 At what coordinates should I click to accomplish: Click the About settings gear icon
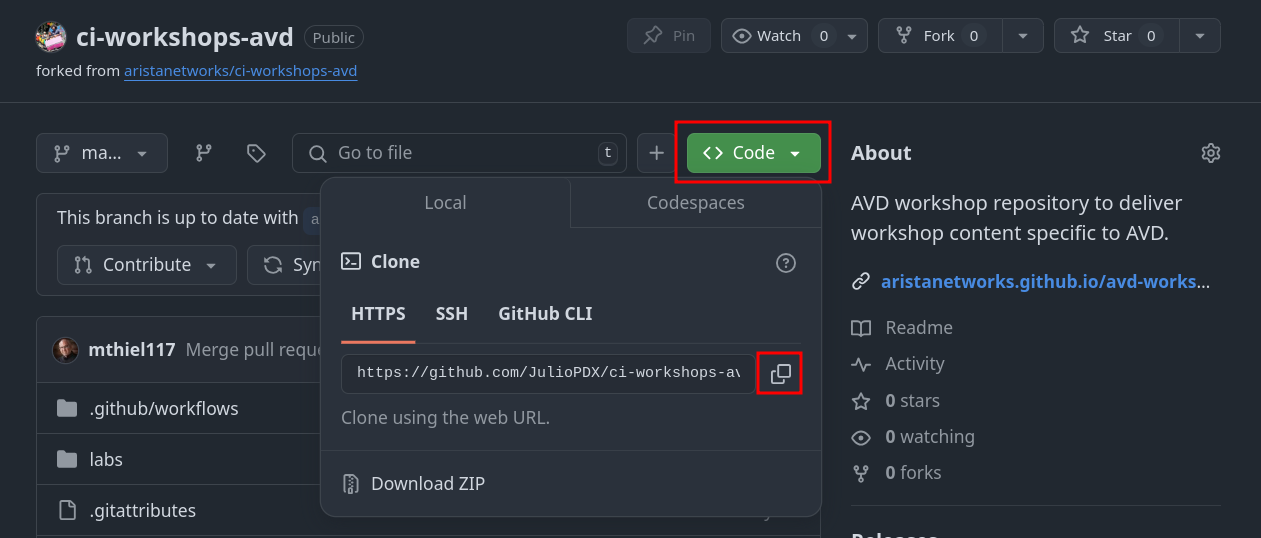tap(1210, 153)
